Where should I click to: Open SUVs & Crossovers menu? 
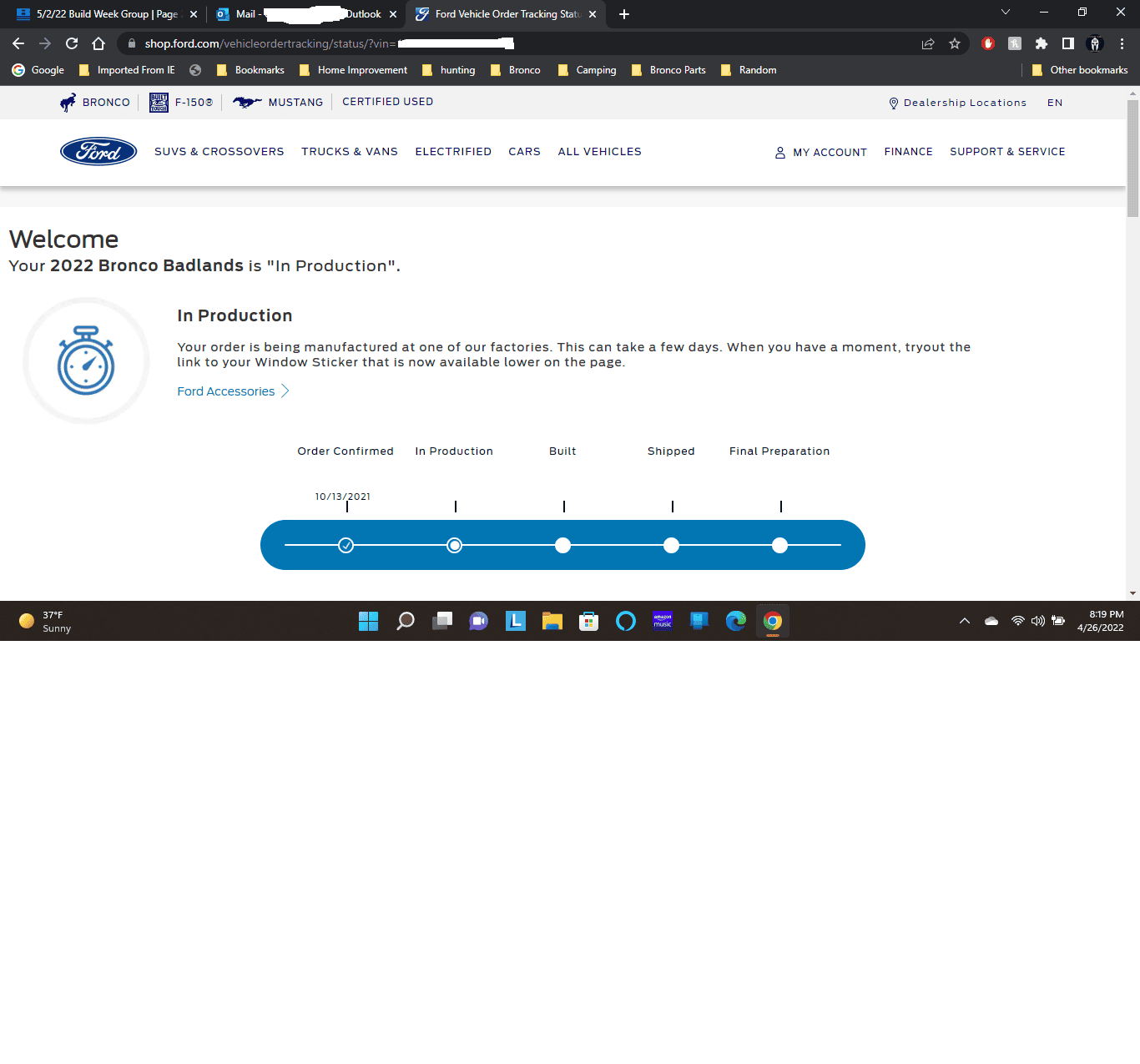tap(219, 152)
